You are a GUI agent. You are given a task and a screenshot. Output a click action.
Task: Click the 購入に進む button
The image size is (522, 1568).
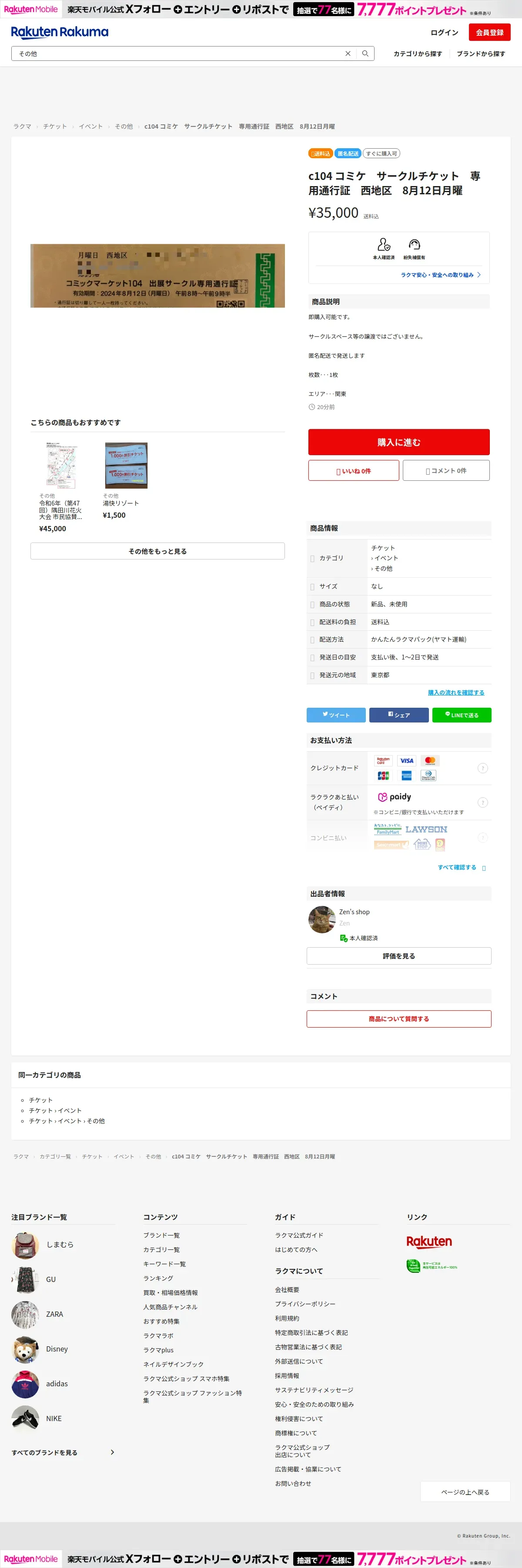click(x=398, y=442)
